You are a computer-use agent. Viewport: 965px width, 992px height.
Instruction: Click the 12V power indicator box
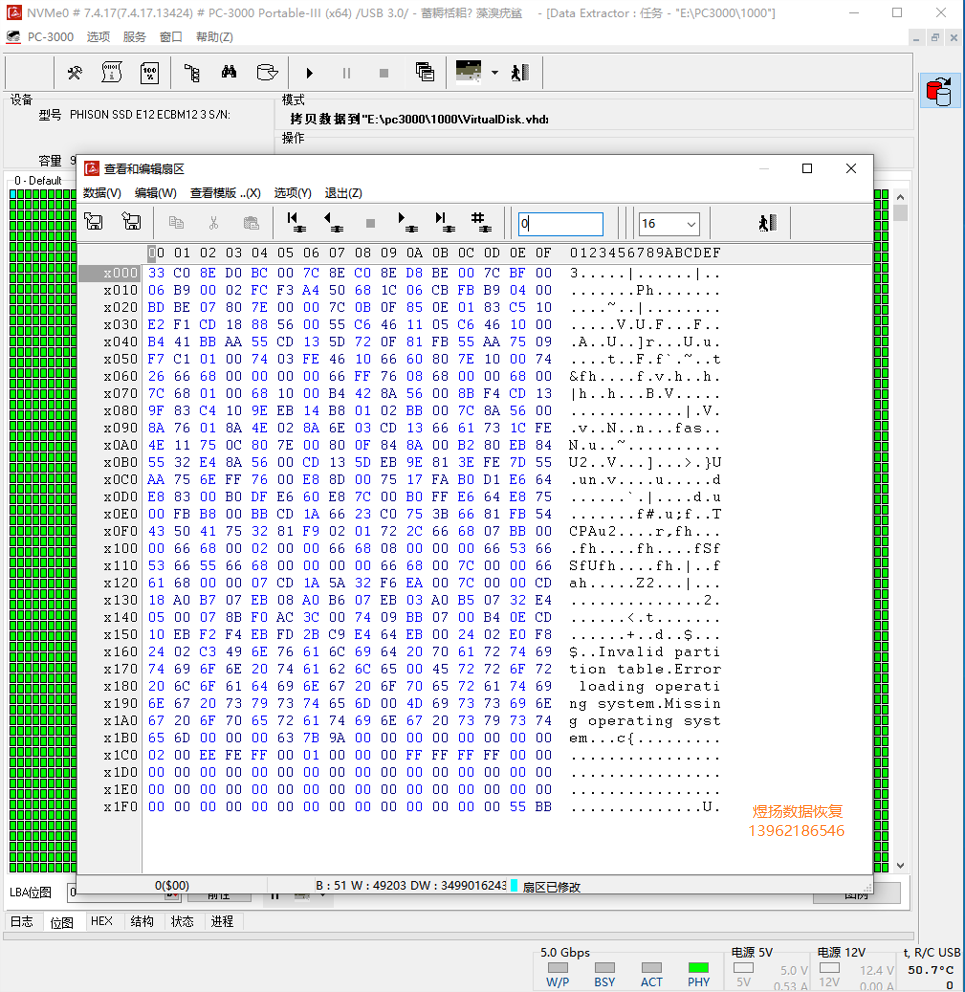point(830,968)
